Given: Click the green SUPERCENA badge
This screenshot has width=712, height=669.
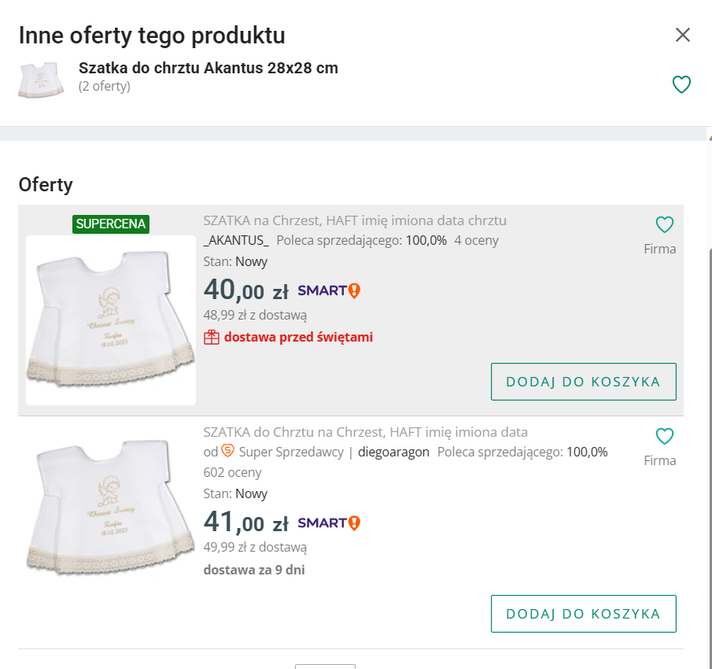Looking at the screenshot, I should 111,224.
